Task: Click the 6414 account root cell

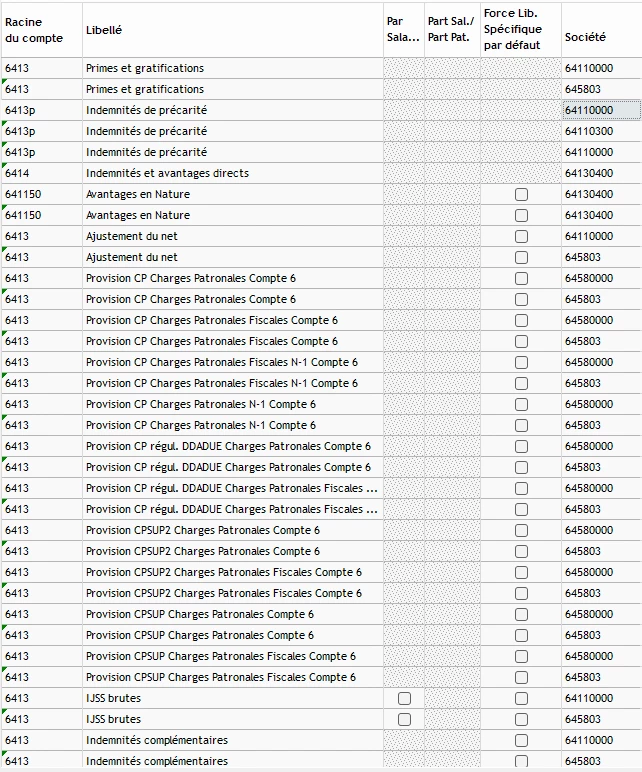Action: tap(42, 173)
